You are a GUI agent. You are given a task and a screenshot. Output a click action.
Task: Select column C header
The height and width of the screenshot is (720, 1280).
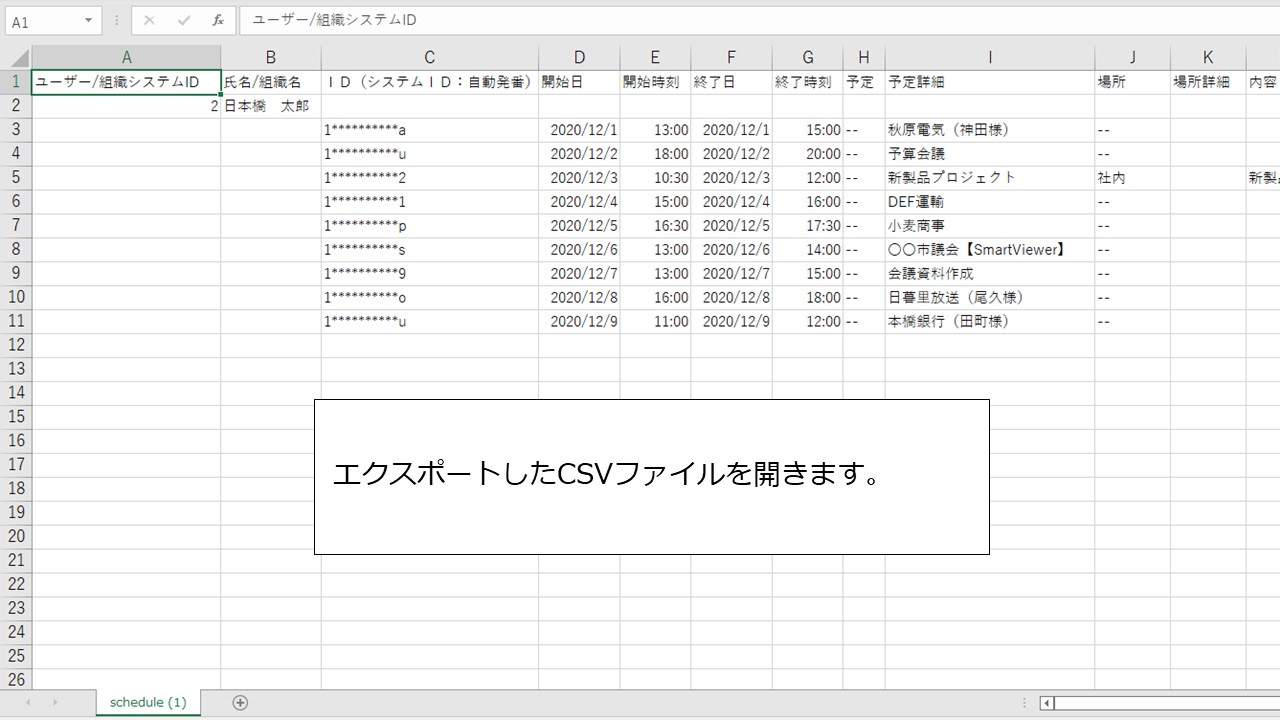coord(429,58)
